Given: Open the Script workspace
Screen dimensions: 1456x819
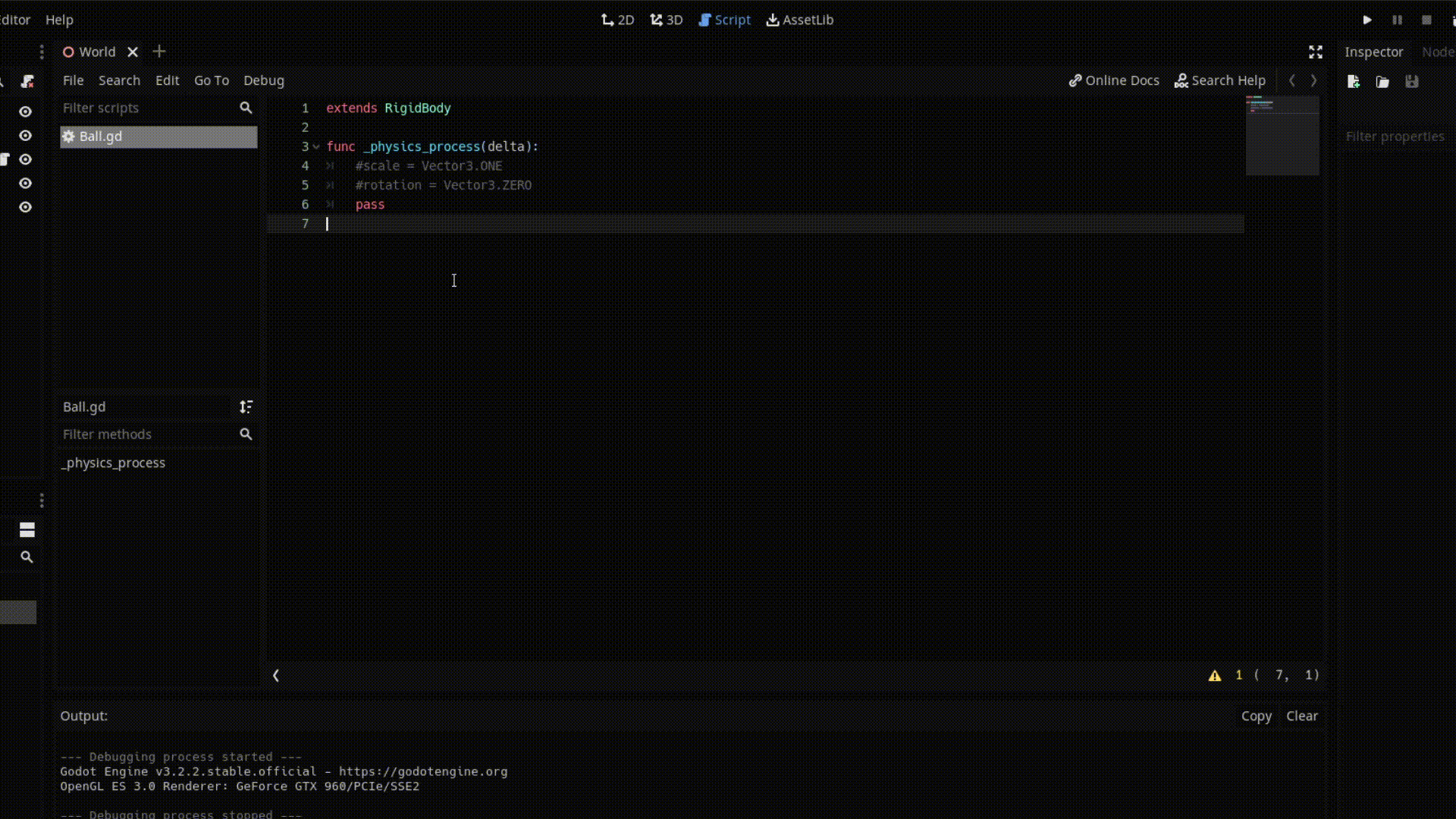Looking at the screenshot, I should [724, 20].
